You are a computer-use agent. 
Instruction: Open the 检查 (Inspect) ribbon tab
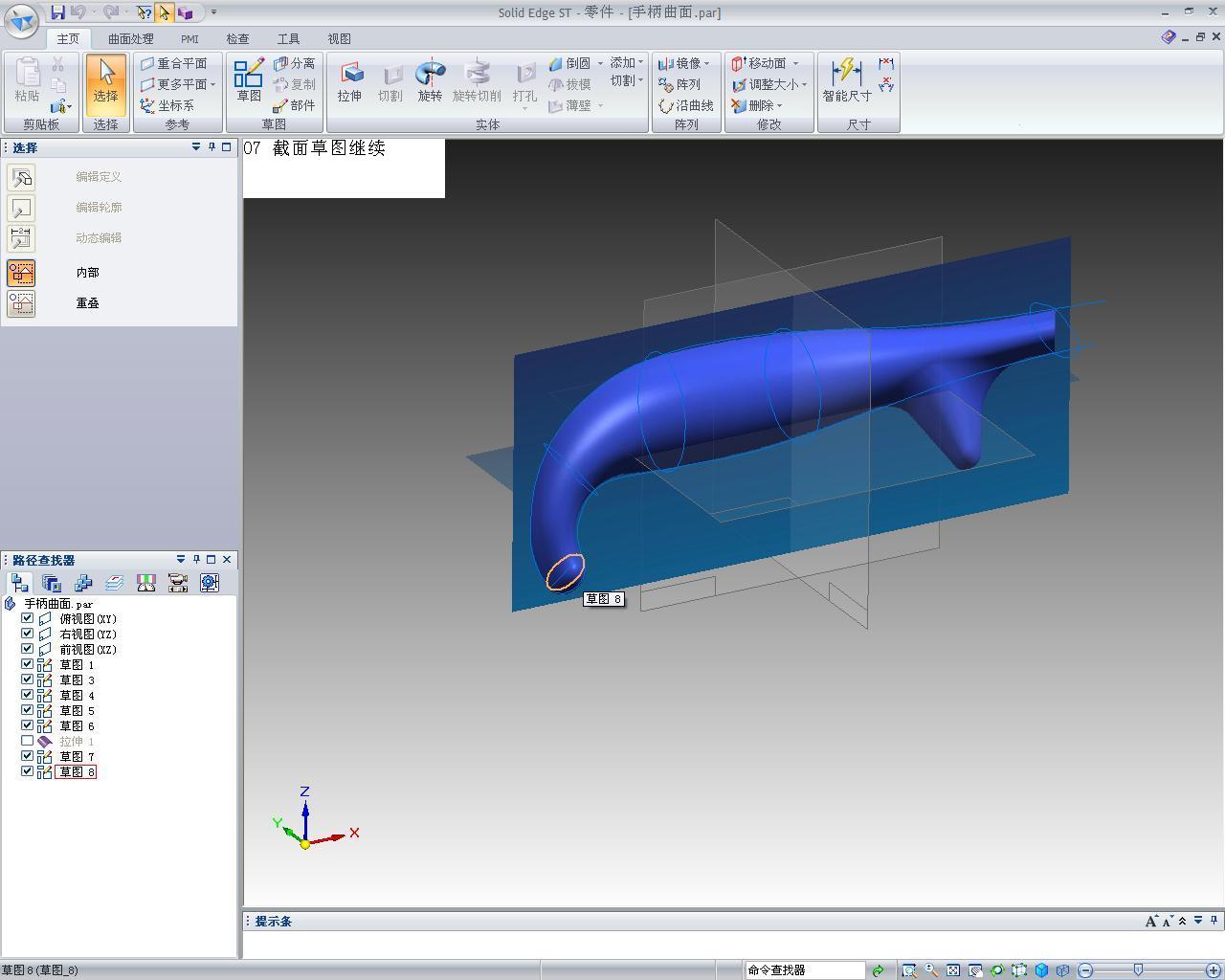[237, 39]
